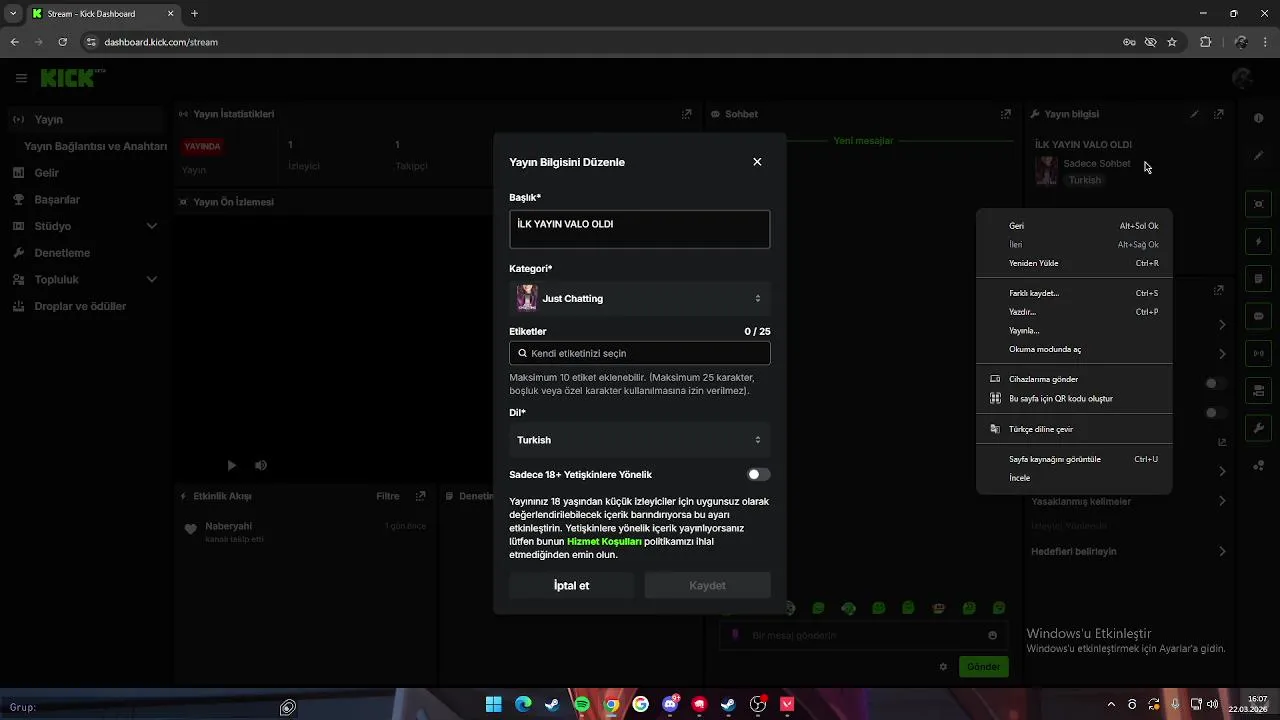Choose Yeniden Yükle in the context menu
The width and height of the screenshot is (1280, 720).
(1074, 263)
